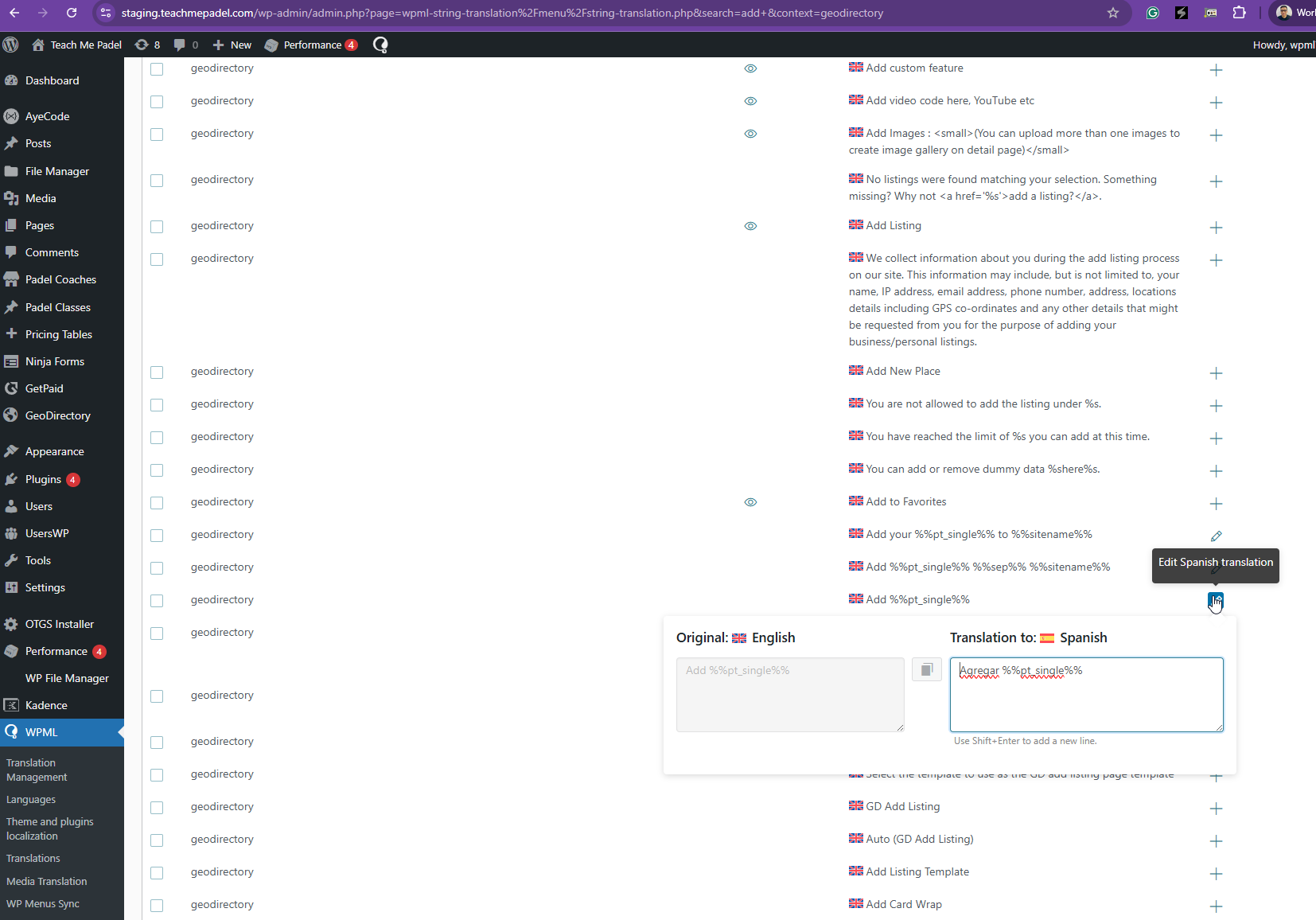
Task: Select the checkbox for the 'Add Listing' row
Action: tap(157, 227)
